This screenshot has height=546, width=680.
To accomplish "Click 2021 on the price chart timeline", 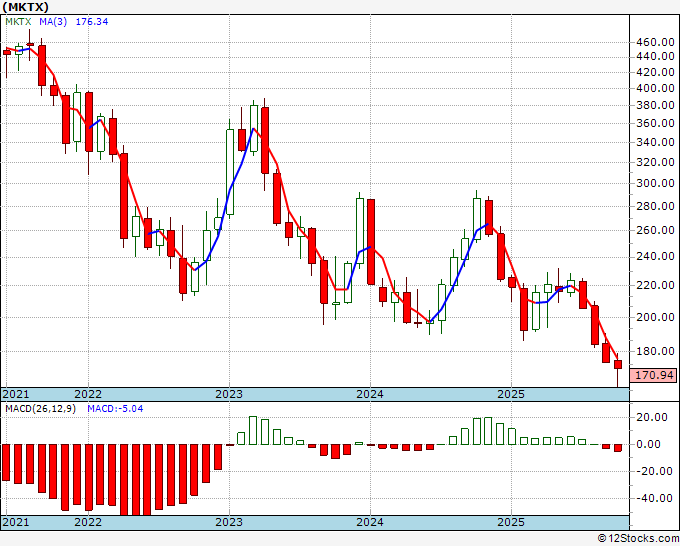I will point(16,394).
